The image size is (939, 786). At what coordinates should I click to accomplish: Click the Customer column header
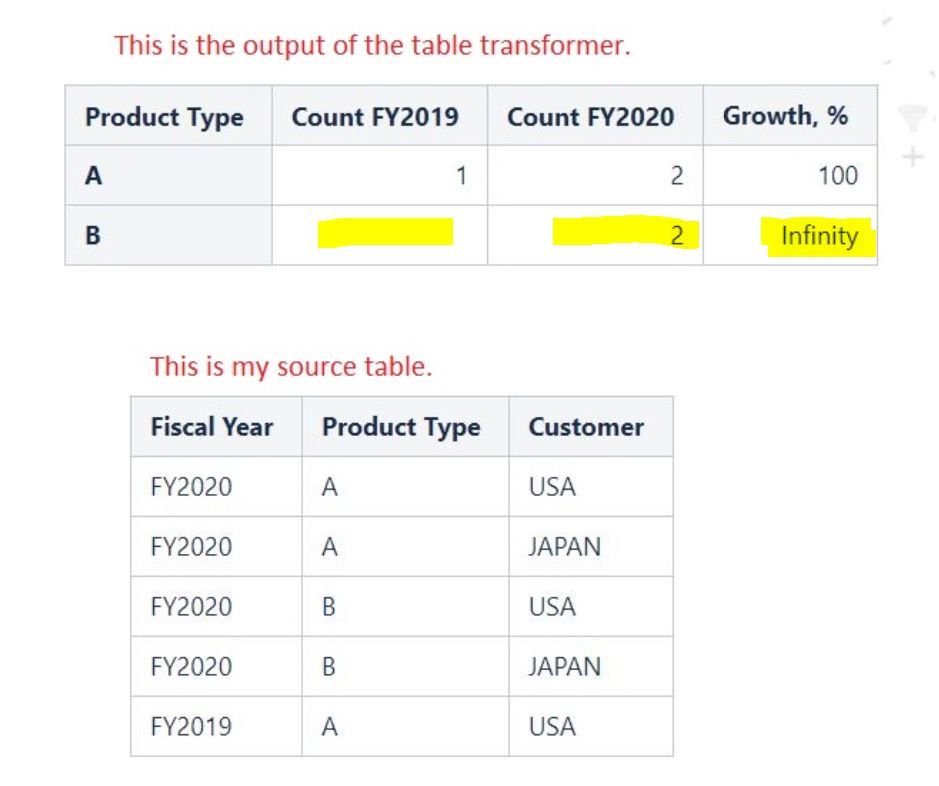591,427
